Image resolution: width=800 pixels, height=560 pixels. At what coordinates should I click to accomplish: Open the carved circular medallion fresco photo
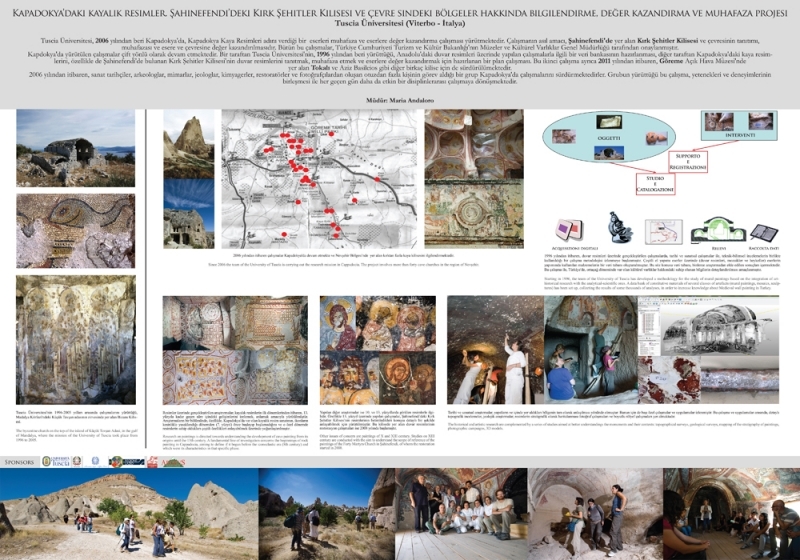click(x=474, y=214)
